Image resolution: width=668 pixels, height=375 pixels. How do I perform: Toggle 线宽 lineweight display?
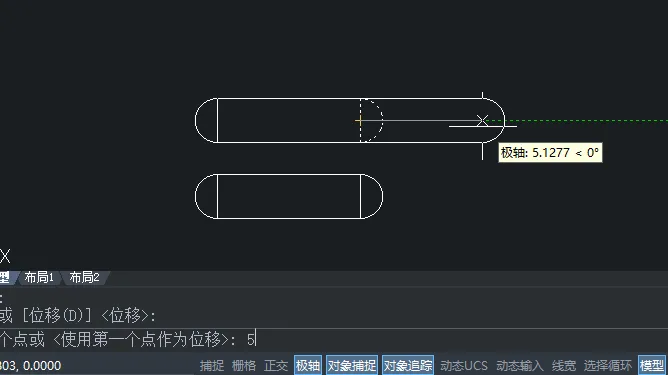point(564,366)
